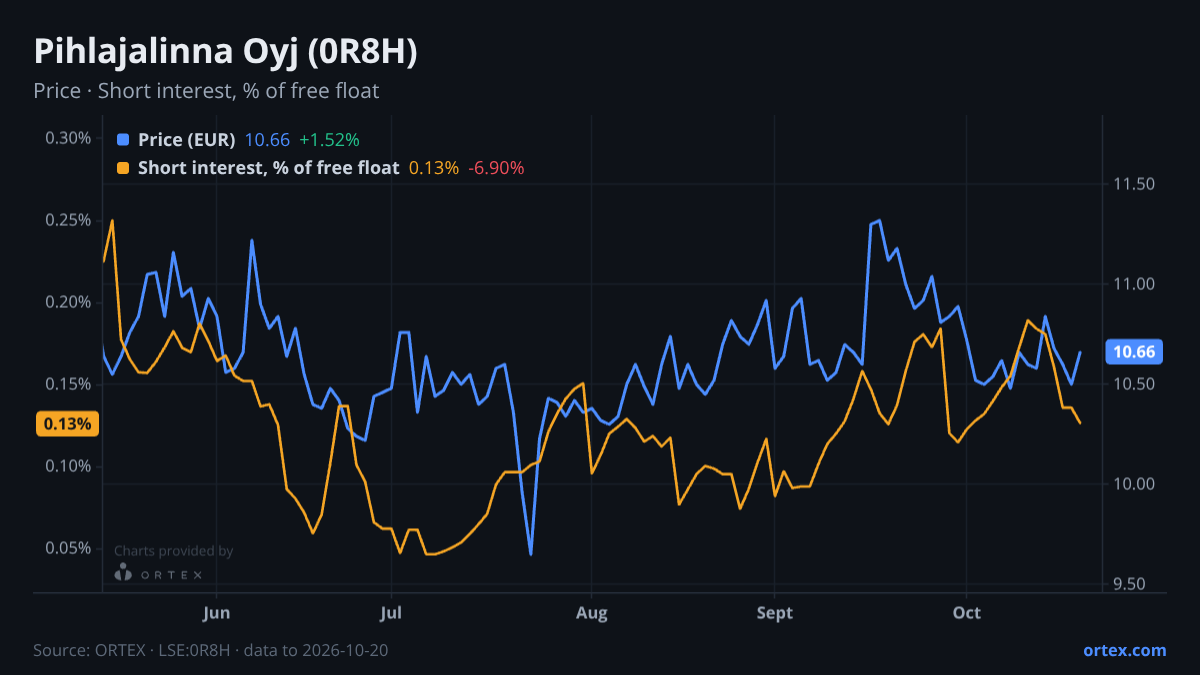Click the 10.50 right axis label
Viewport: 1200px width, 675px height.
[1132, 384]
